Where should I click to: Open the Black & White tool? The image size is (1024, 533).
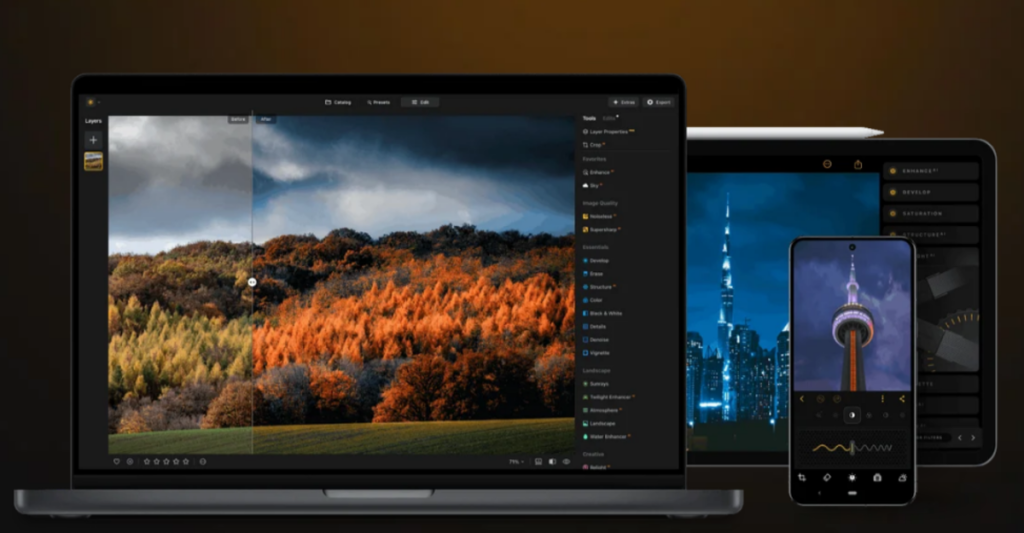602,314
